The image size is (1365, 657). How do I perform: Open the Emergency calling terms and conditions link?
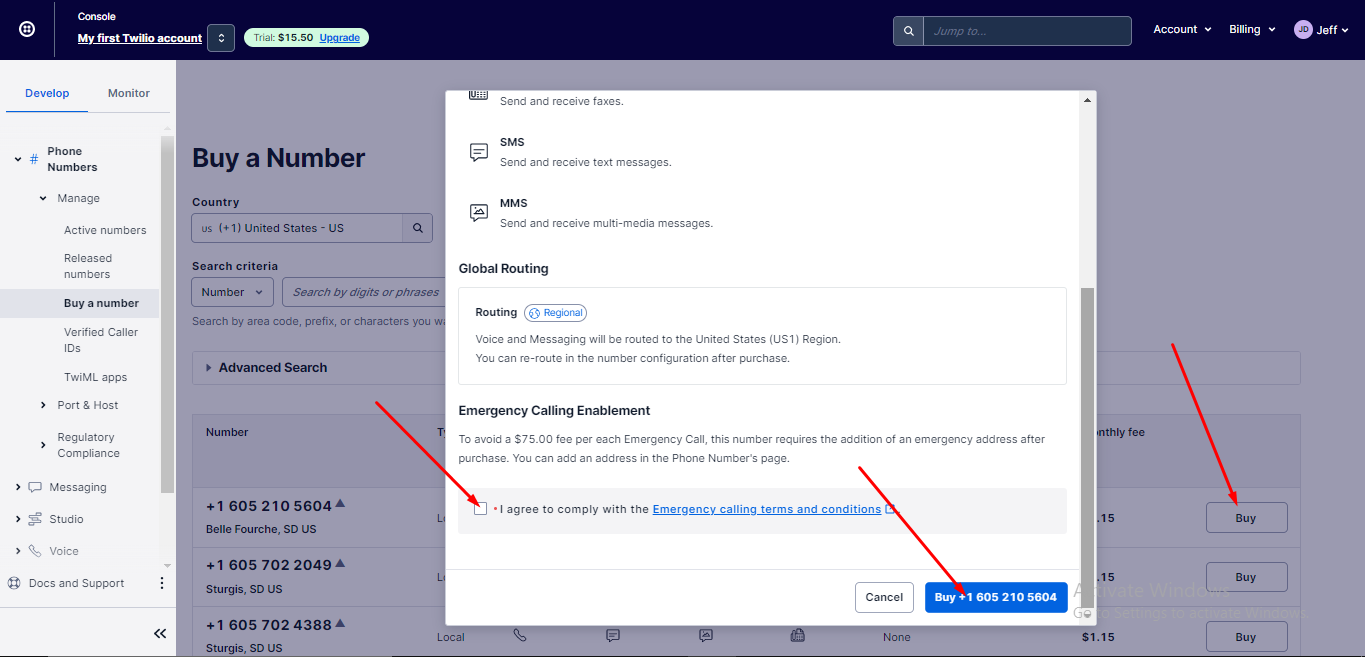767,509
